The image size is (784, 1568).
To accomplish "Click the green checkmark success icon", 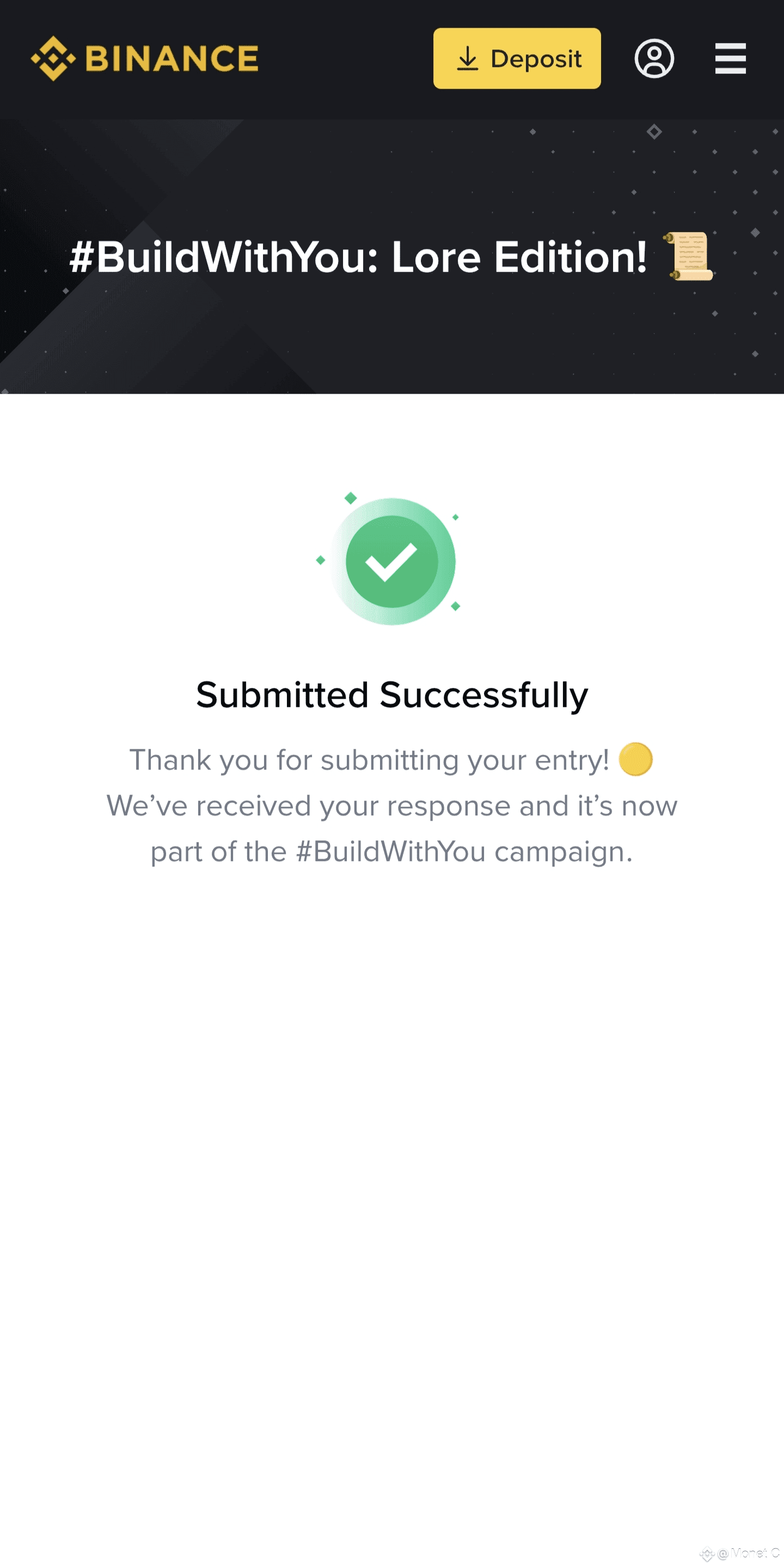I will click(392, 561).
